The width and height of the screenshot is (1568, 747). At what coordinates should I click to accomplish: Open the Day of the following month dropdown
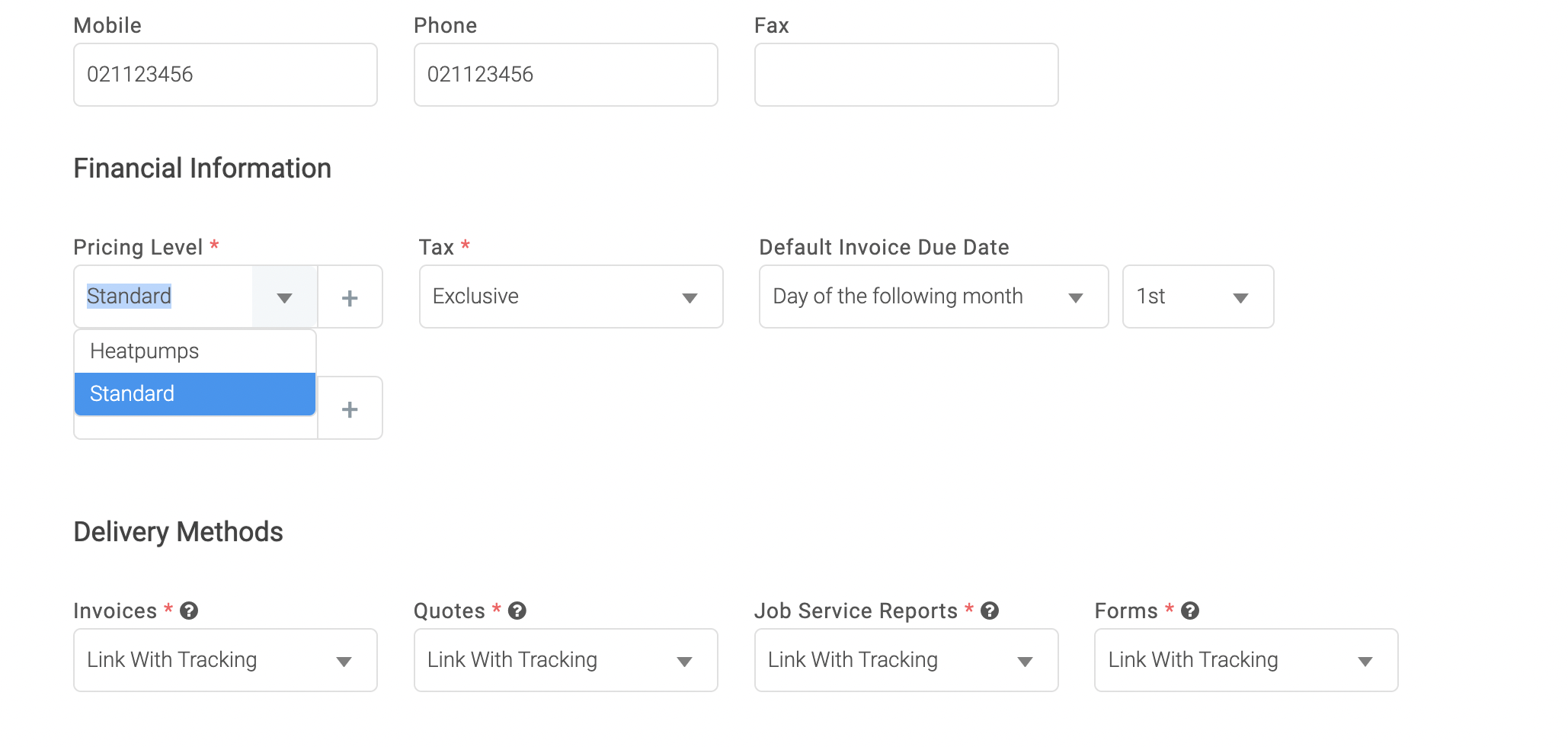pos(933,297)
